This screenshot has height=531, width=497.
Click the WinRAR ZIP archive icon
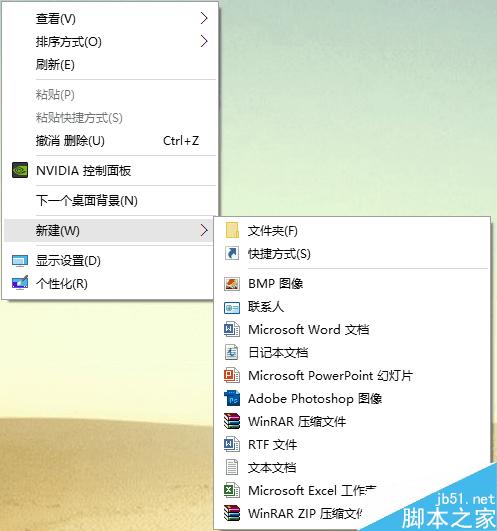(232, 513)
